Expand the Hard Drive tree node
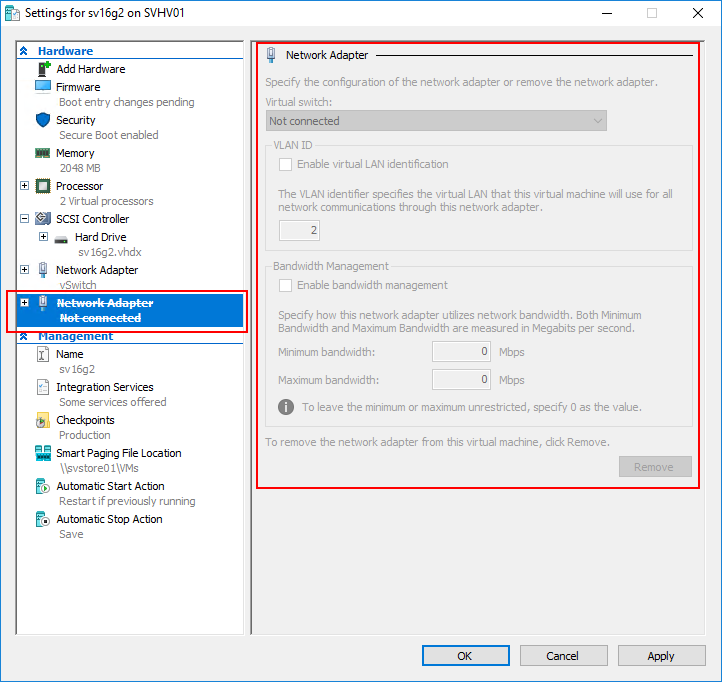Image resolution: width=722 pixels, height=682 pixels. click(43, 237)
